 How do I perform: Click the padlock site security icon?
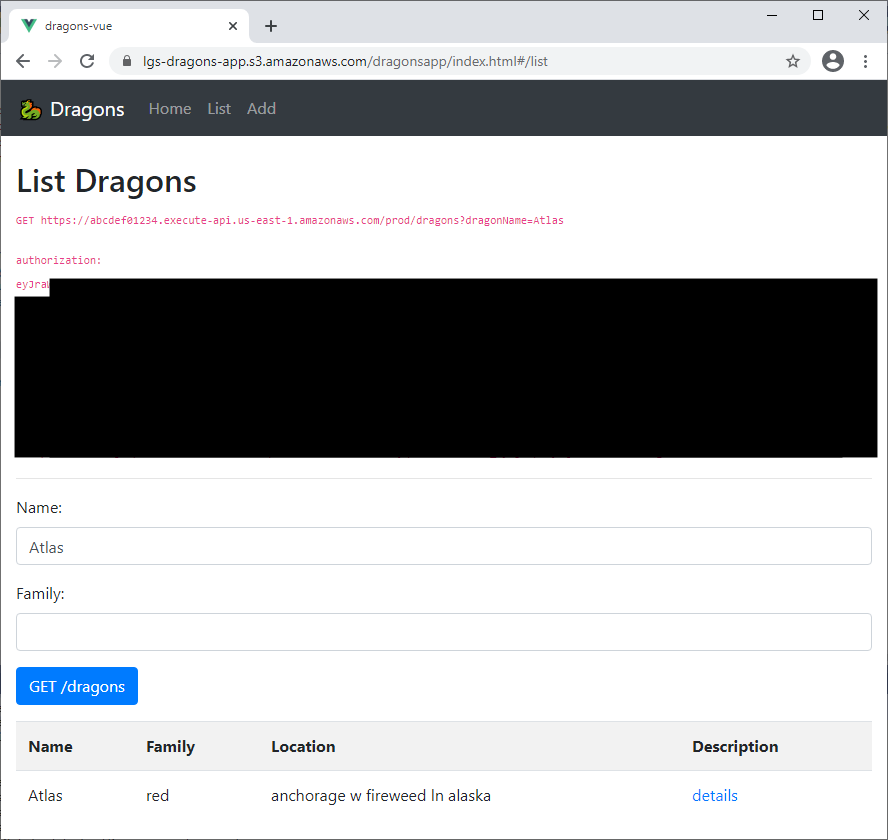(x=126, y=61)
